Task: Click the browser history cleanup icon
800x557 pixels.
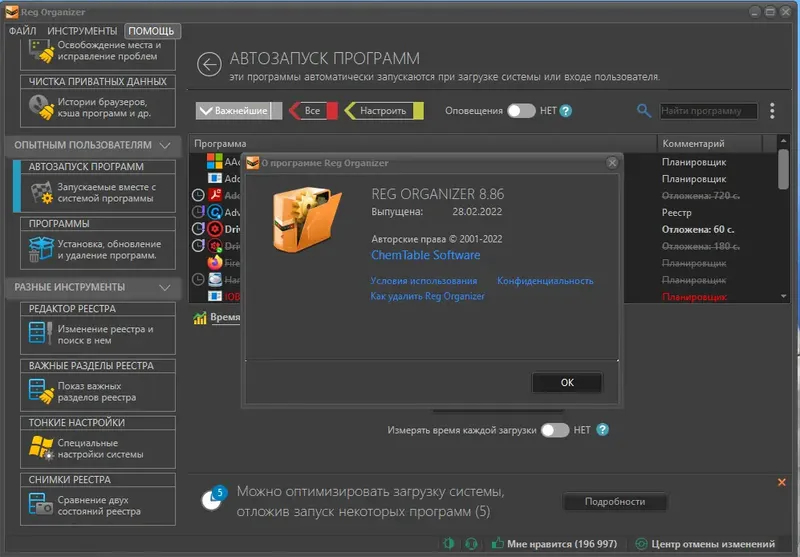Action: pos(41,108)
